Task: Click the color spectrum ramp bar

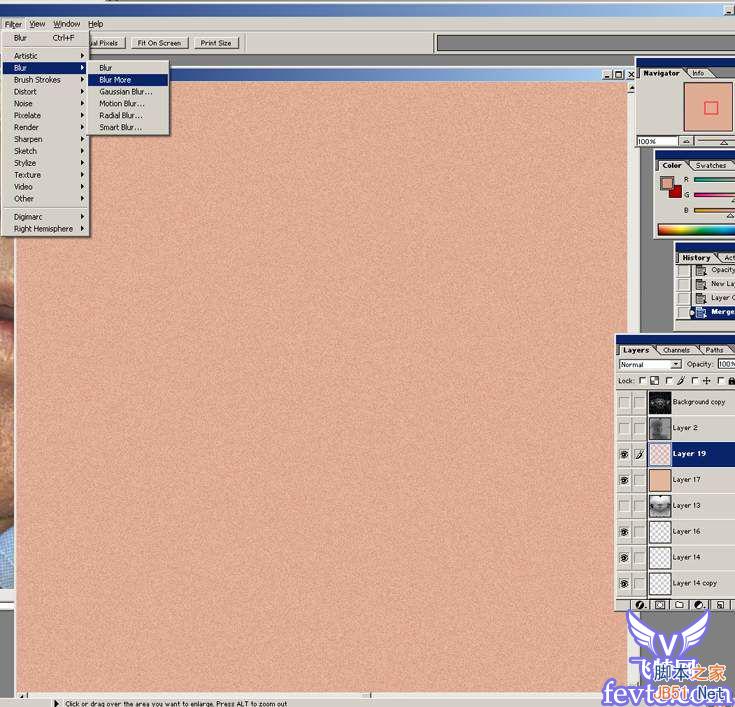Action: pos(696,230)
